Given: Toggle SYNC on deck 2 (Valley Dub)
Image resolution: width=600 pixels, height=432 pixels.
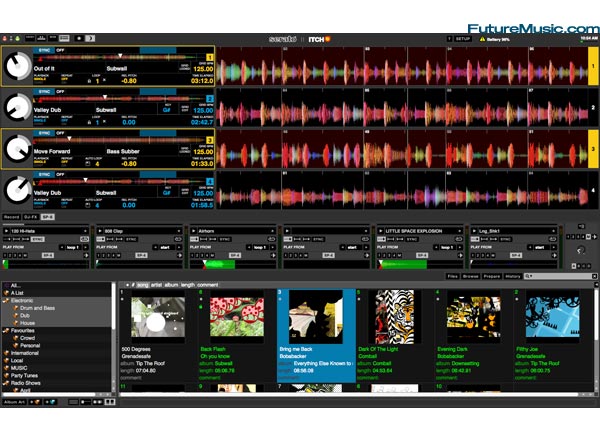Looking at the screenshot, I should [x=44, y=91].
